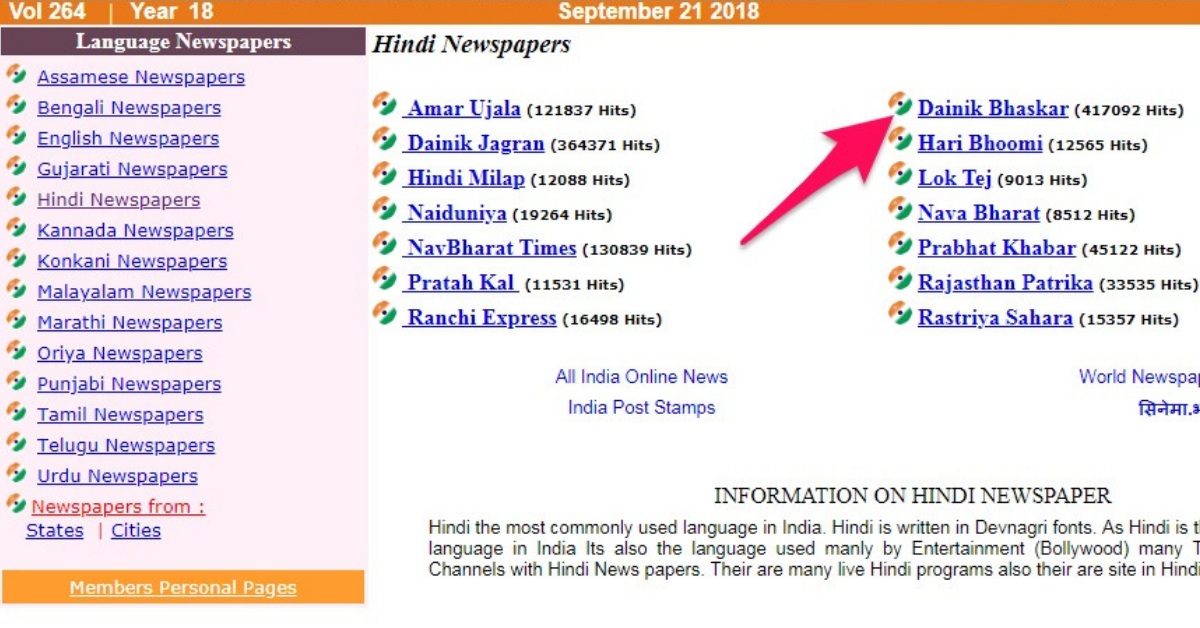Visit the Ranchi Express link
The image size is (1200, 628).
pos(481,319)
